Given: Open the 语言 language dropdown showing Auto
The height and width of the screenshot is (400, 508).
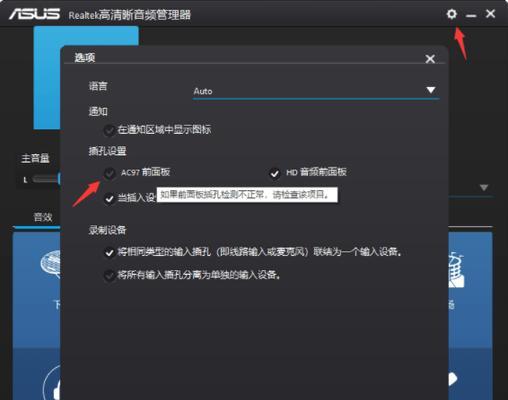Looking at the screenshot, I should (x=316, y=91).
